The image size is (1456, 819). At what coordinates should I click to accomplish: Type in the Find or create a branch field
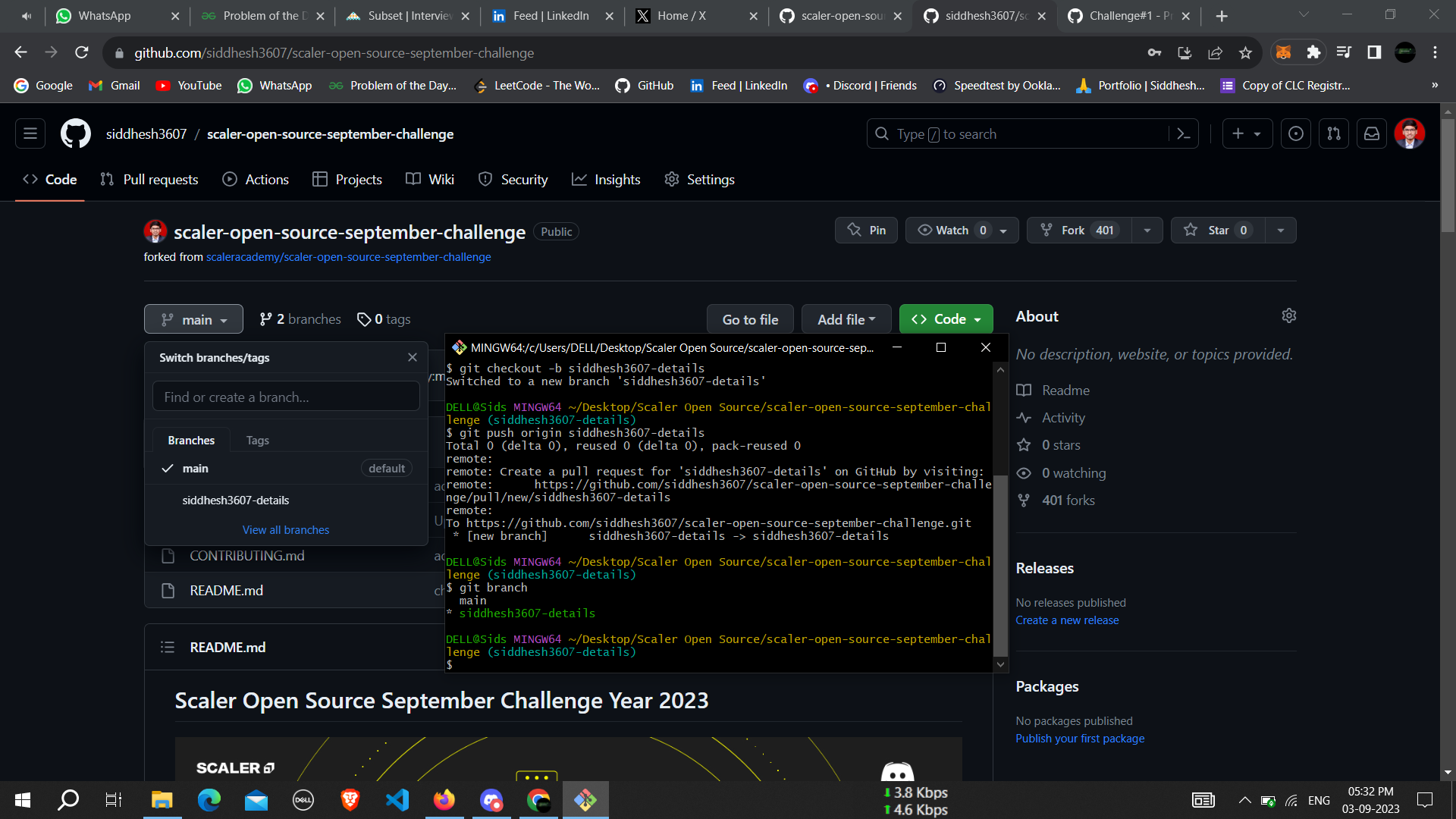click(286, 396)
